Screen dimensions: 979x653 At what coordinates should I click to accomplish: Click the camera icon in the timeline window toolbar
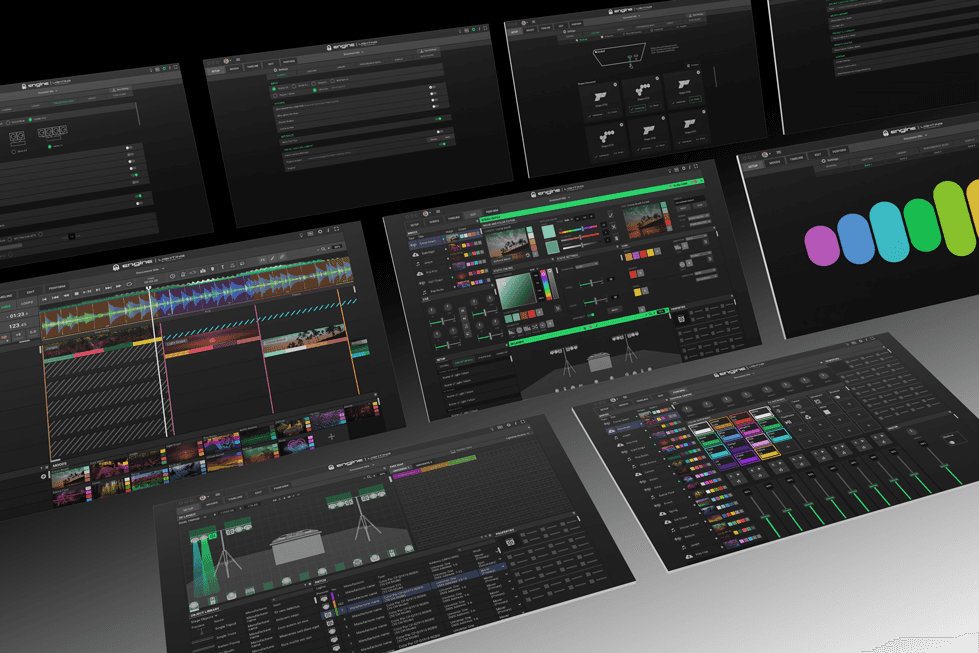[203, 270]
